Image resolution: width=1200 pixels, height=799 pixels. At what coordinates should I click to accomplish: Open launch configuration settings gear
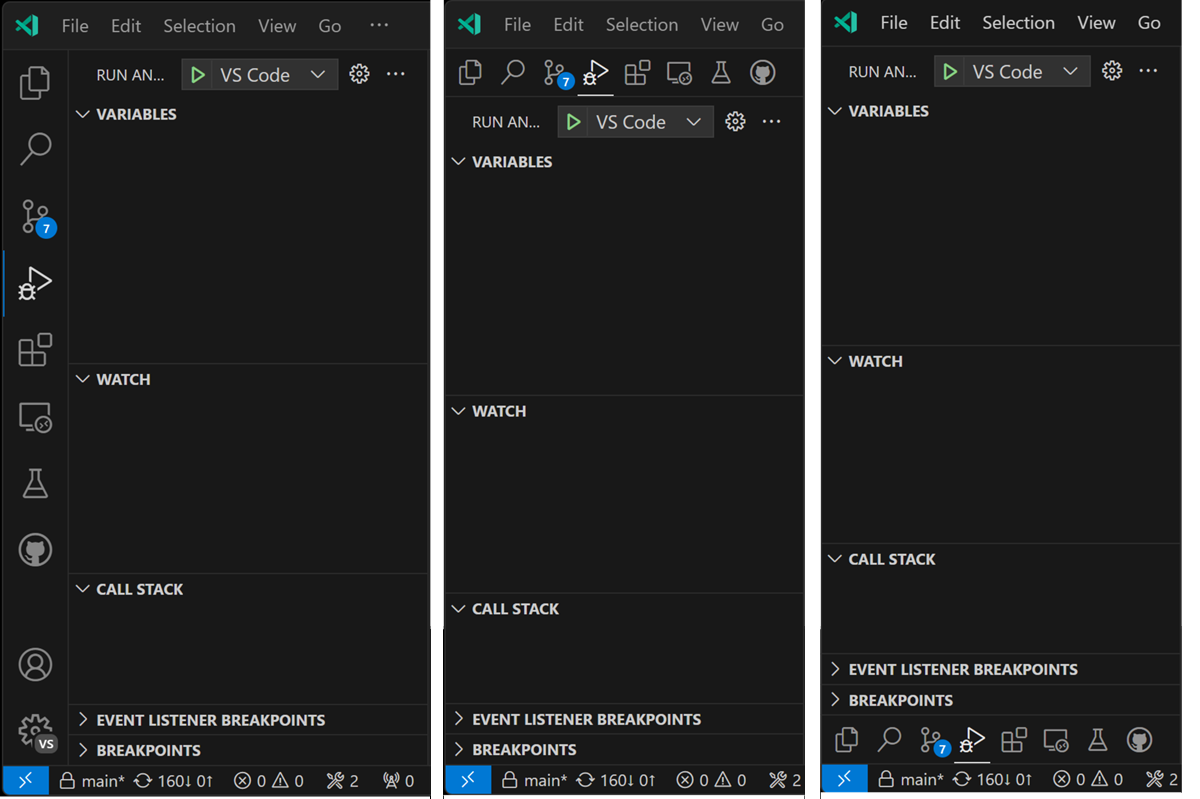[359, 74]
